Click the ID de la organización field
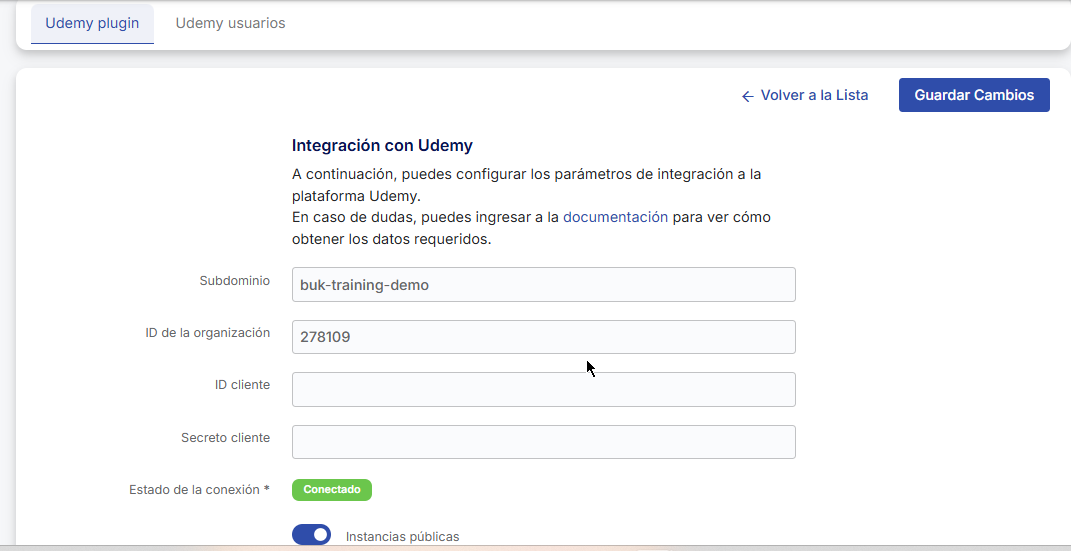Image resolution: width=1071 pixels, height=551 pixels. click(544, 337)
